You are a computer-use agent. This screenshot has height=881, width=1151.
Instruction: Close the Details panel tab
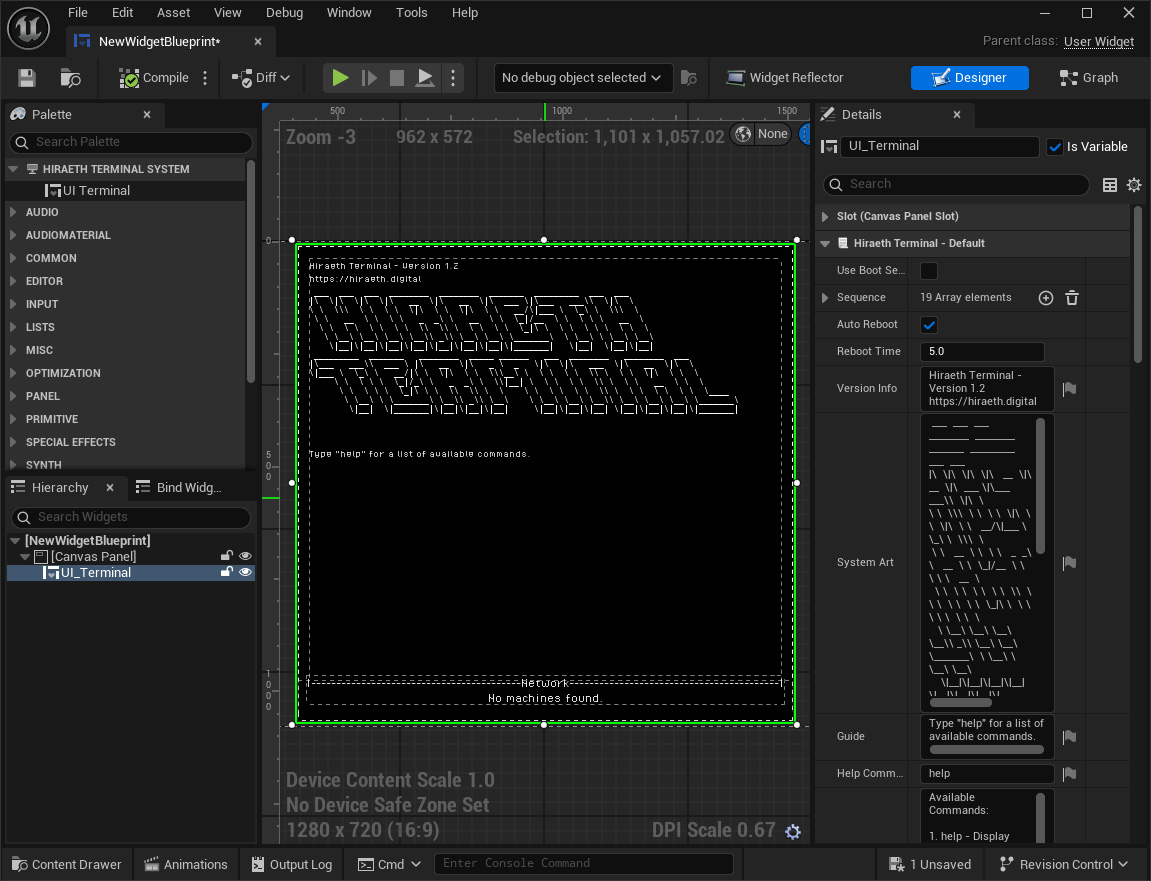click(956, 115)
